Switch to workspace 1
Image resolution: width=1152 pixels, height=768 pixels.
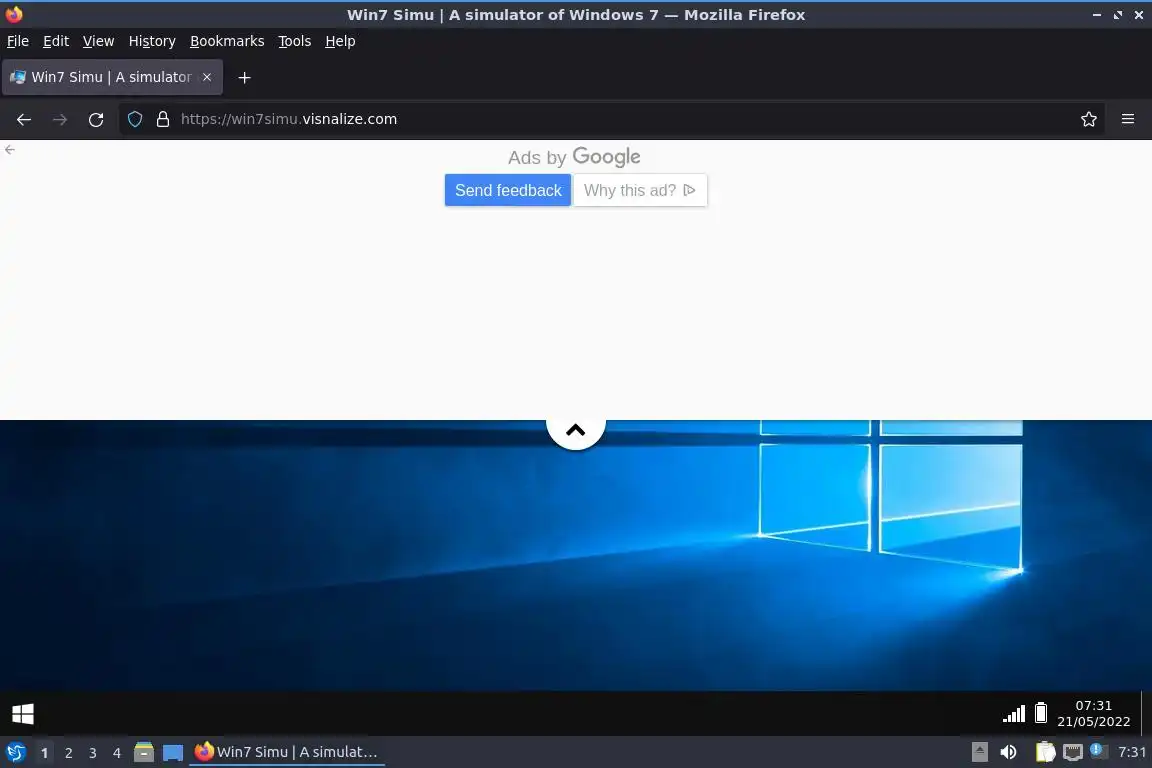coord(45,753)
